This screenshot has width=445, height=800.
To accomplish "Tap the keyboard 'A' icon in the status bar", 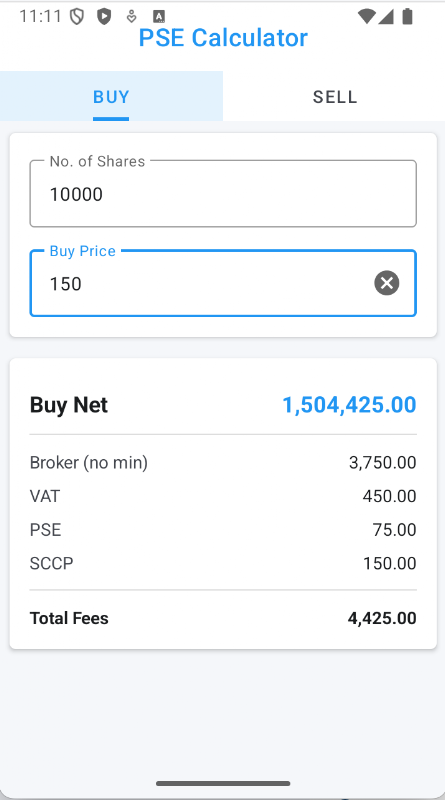I will (159, 16).
